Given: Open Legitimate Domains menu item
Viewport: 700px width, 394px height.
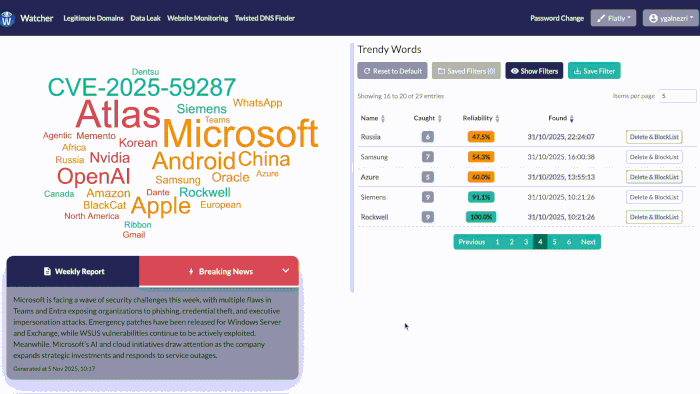Looking at the screenshot, I should tap(93, 18).
